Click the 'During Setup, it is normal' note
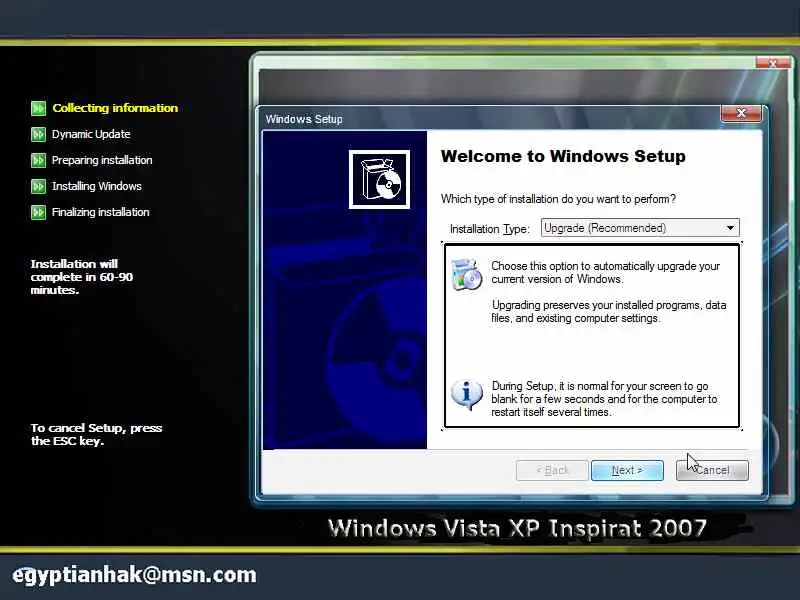Image resolution: width=800 pixels, height=600 pixels. pos(604,399)
